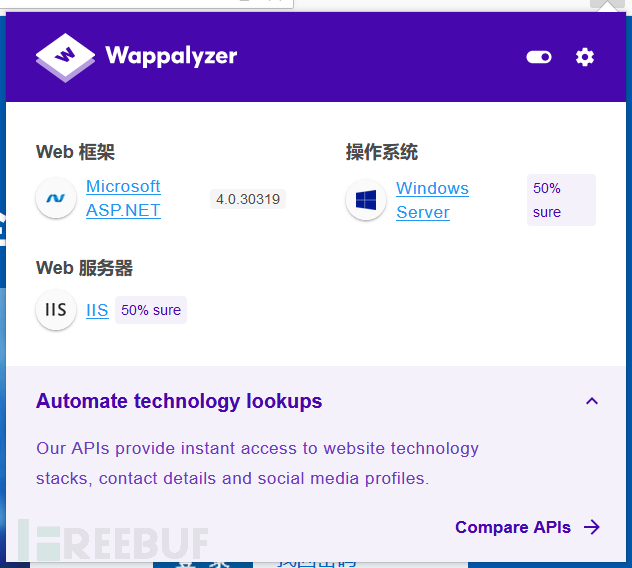
Task: Open the IIS link
Action: [97, 310]
